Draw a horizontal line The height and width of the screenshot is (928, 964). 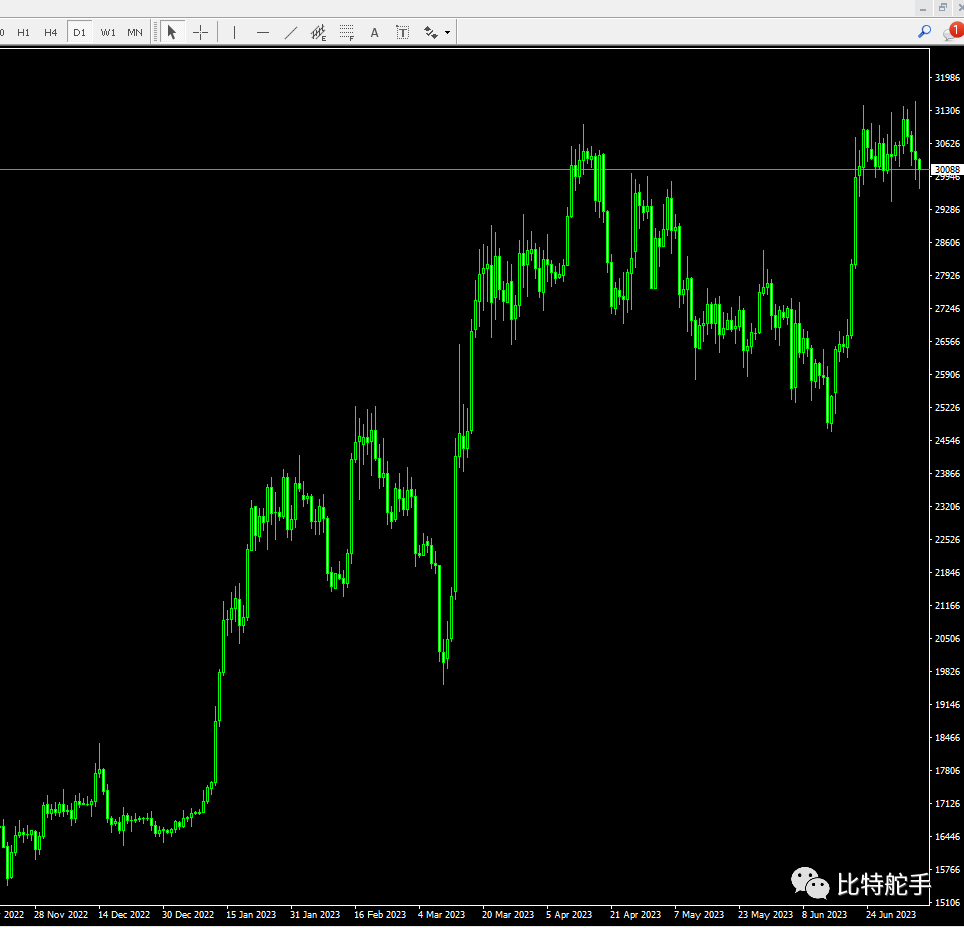[x=263, y=32]
